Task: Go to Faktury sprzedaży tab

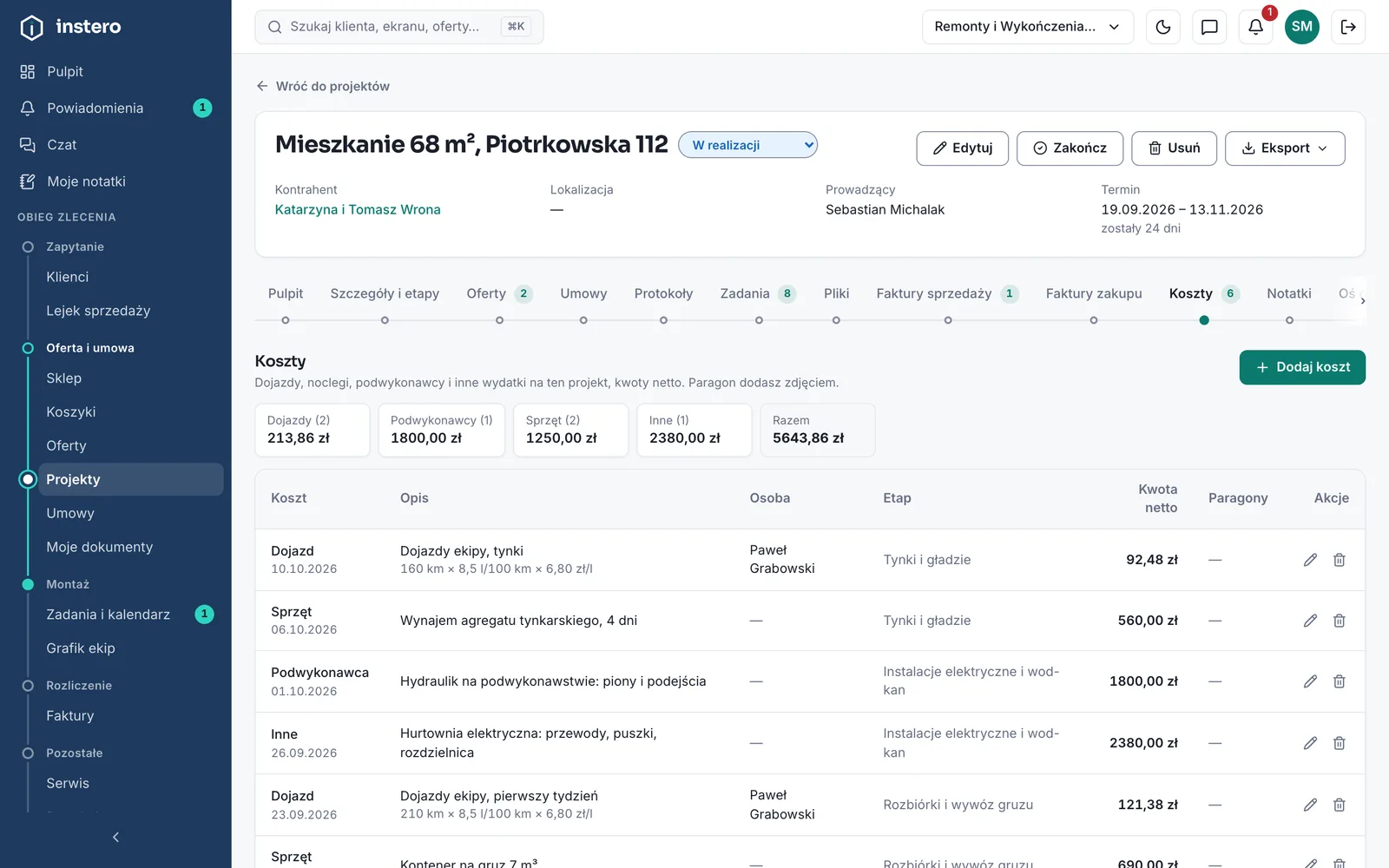Action: [x=947, y=293]
